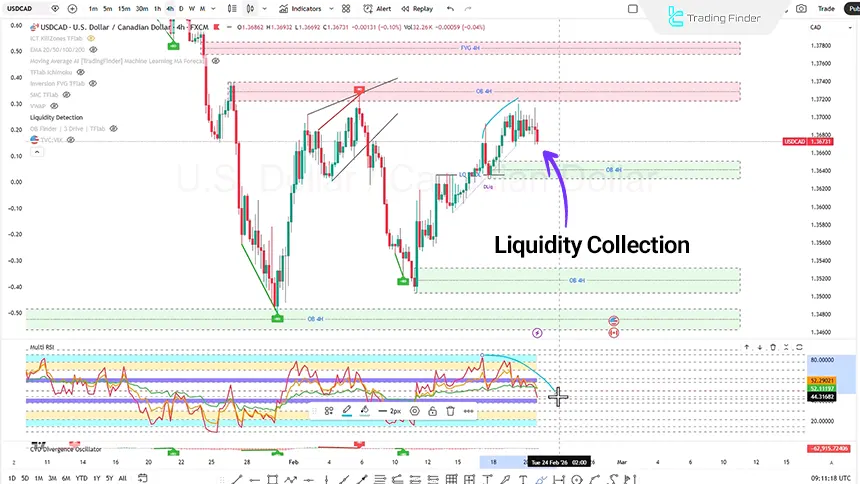Toggle visibility of SMC TFlab
Screen dimensions: 860x484
(66, 94)
